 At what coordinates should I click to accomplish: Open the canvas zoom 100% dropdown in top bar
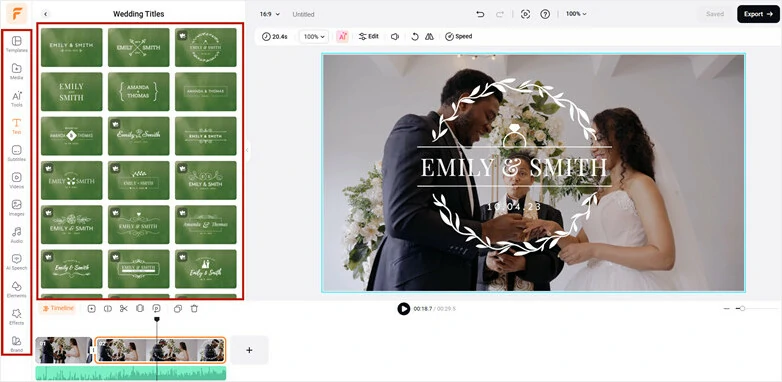click(x=576, y=14)
